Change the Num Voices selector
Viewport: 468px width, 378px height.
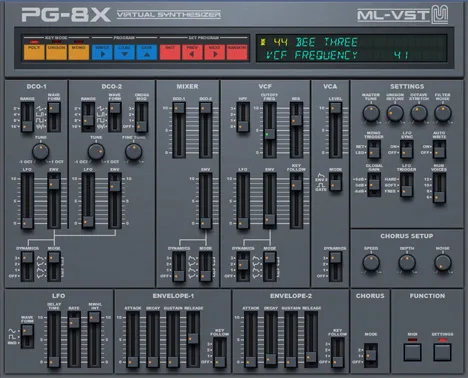point(439,188)
